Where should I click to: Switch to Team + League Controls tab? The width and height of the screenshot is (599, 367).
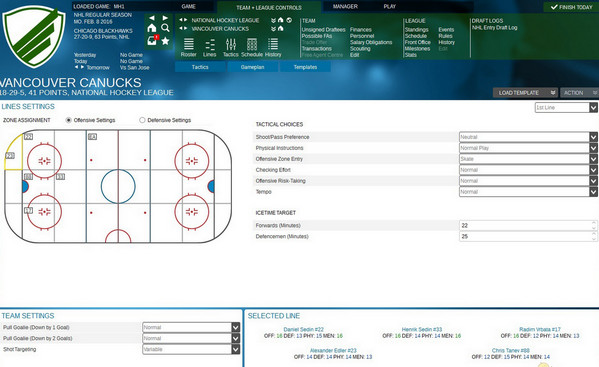coord(269,8)
